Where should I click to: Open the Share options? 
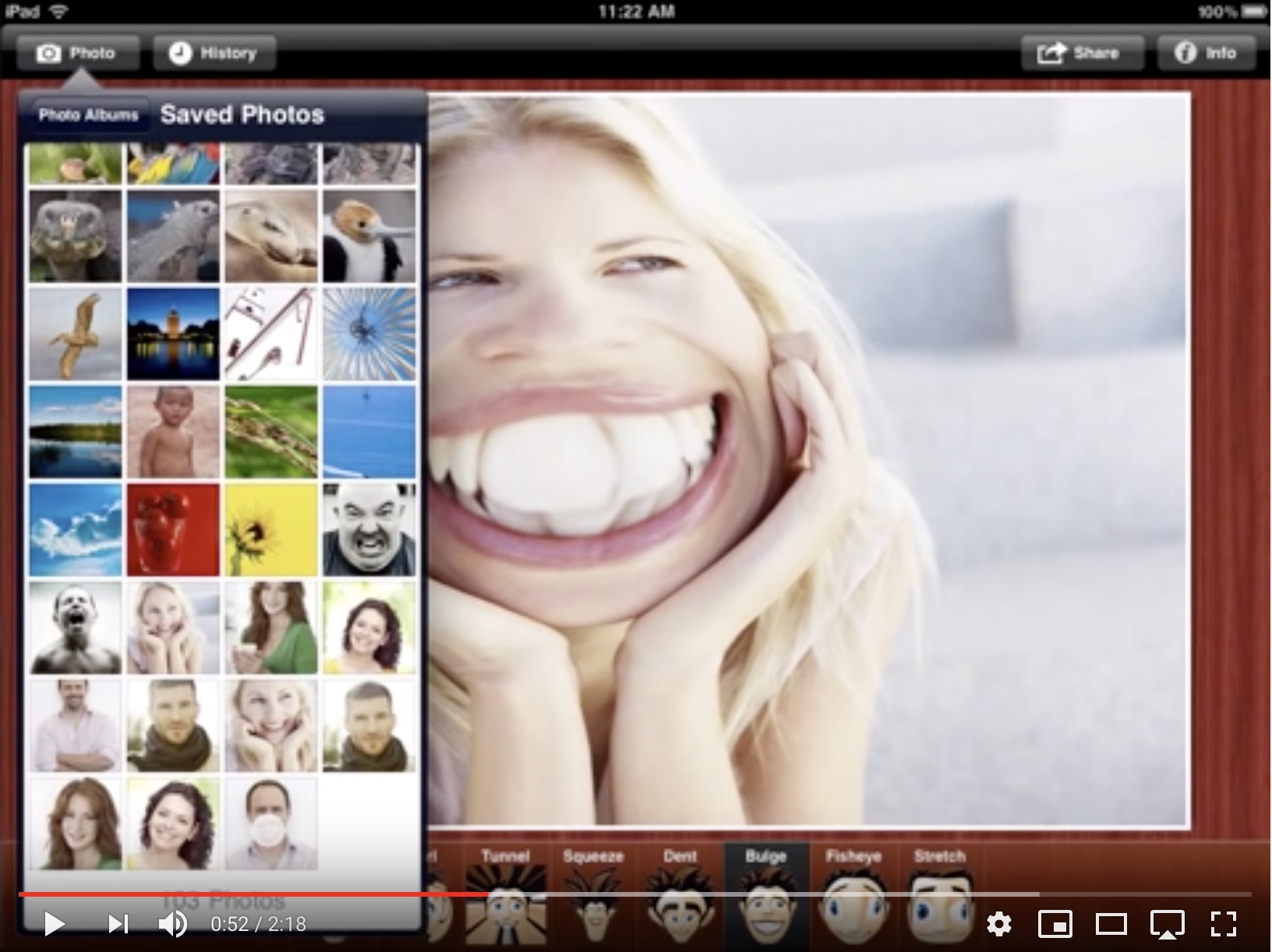[1082, 52]
